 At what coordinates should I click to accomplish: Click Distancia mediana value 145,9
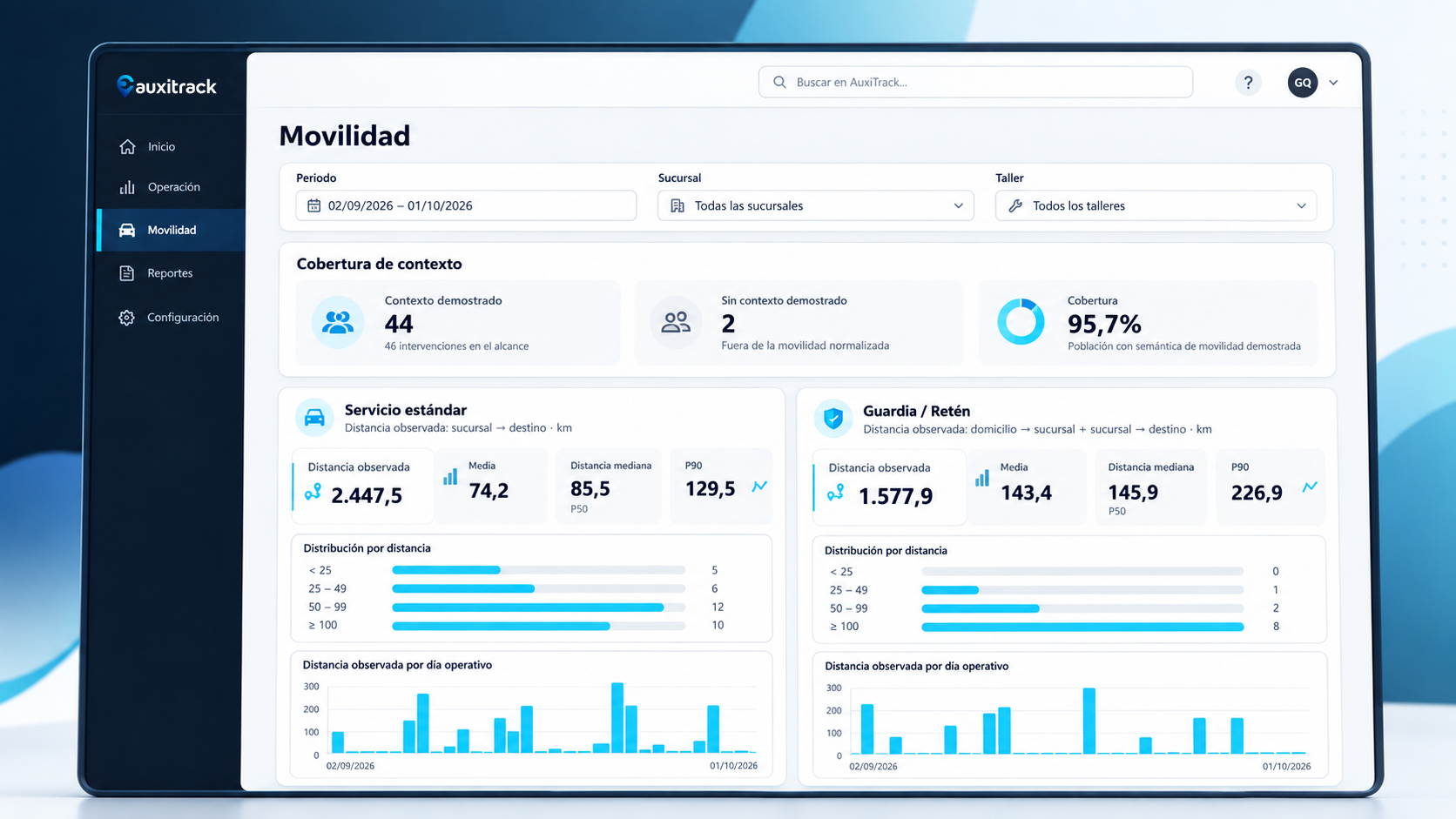coord(1133,493)
